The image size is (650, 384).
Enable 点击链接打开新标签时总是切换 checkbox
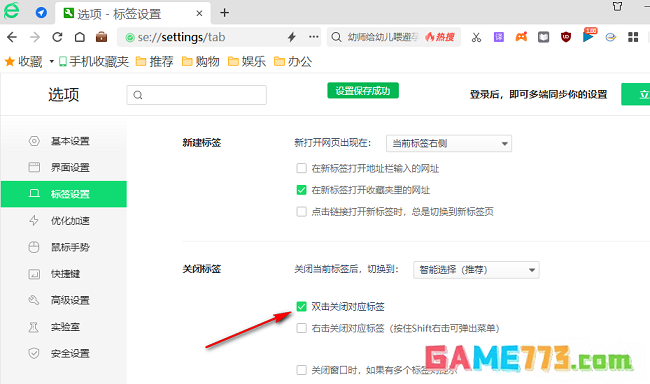[301, 211]
